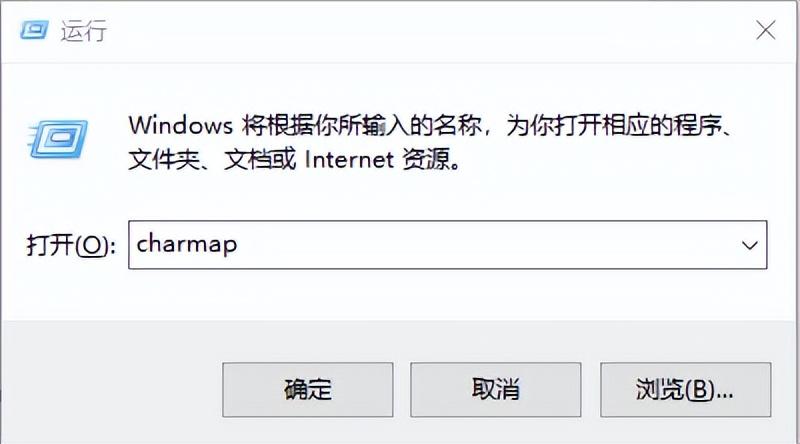800x444 pixels.
Task: Open file browser with 浏览(B)... button
Action: 685,390
